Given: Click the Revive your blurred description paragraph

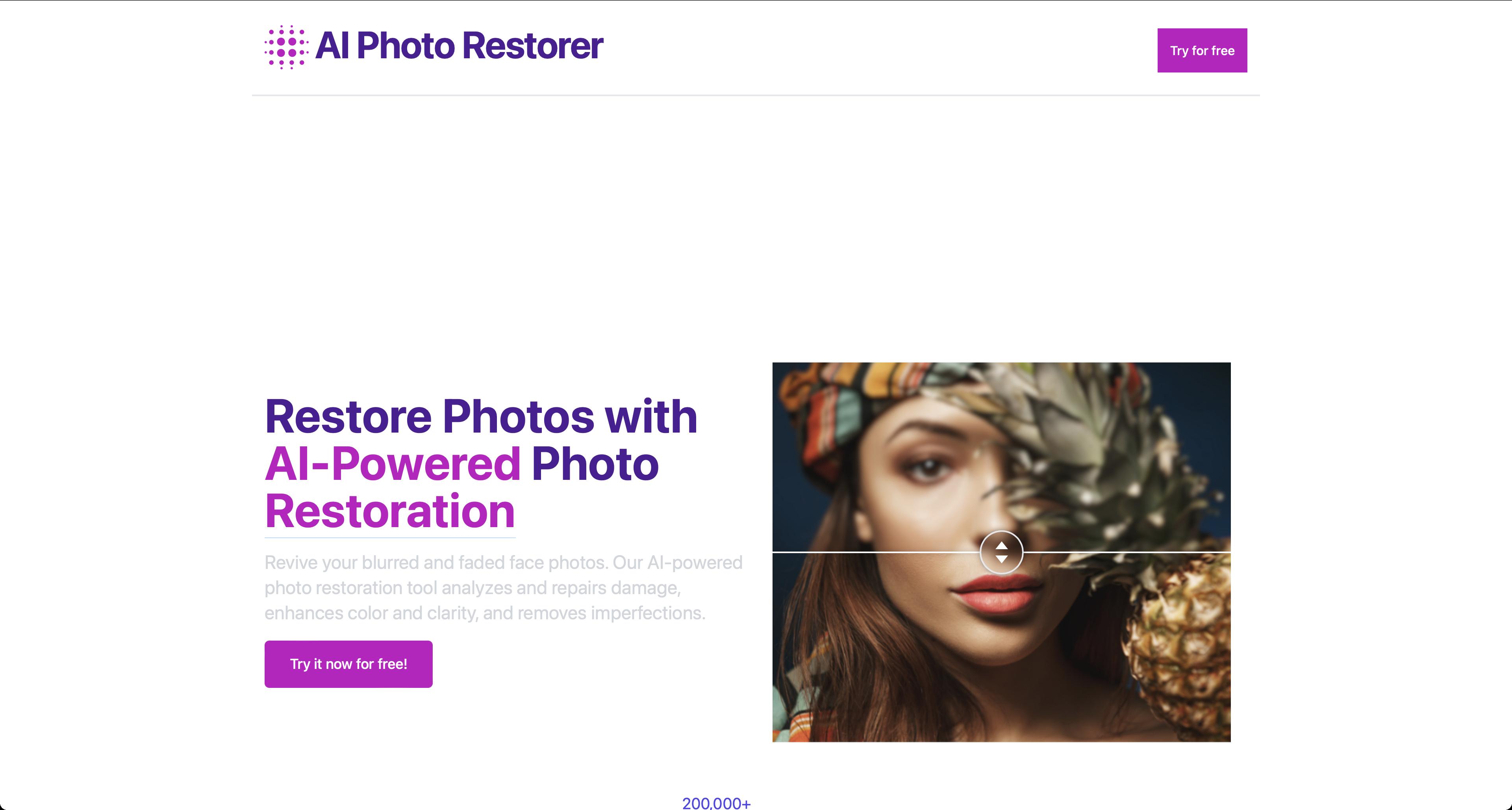Looking at the screenshot, I should [x=504, y=587].
